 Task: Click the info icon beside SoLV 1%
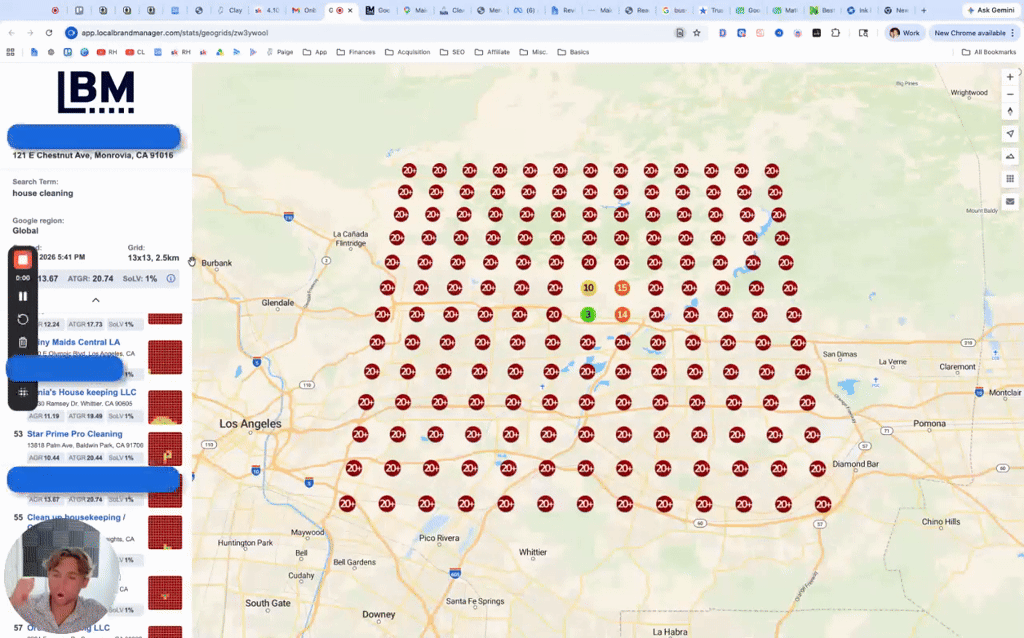pos(170,278)
